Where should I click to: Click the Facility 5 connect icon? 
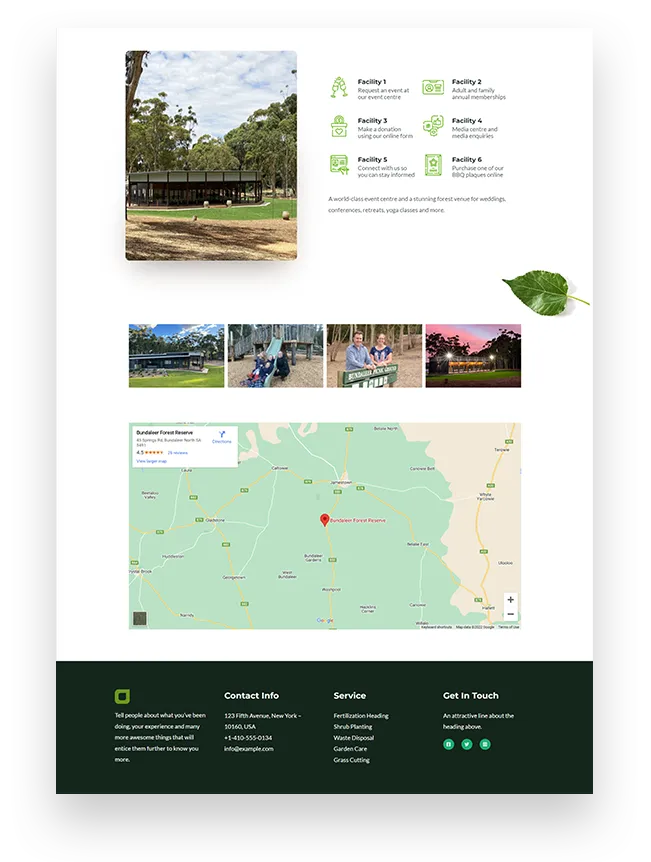pos(339,165)
